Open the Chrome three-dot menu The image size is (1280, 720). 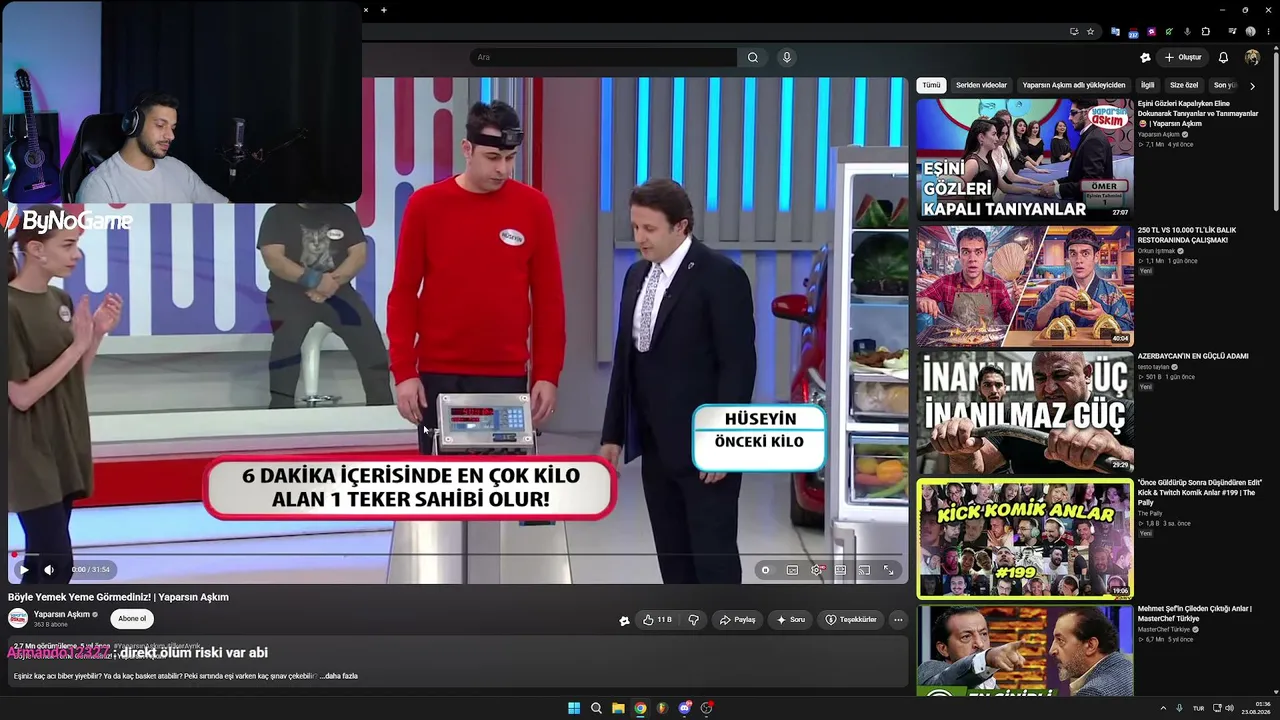click(1268, 31)
